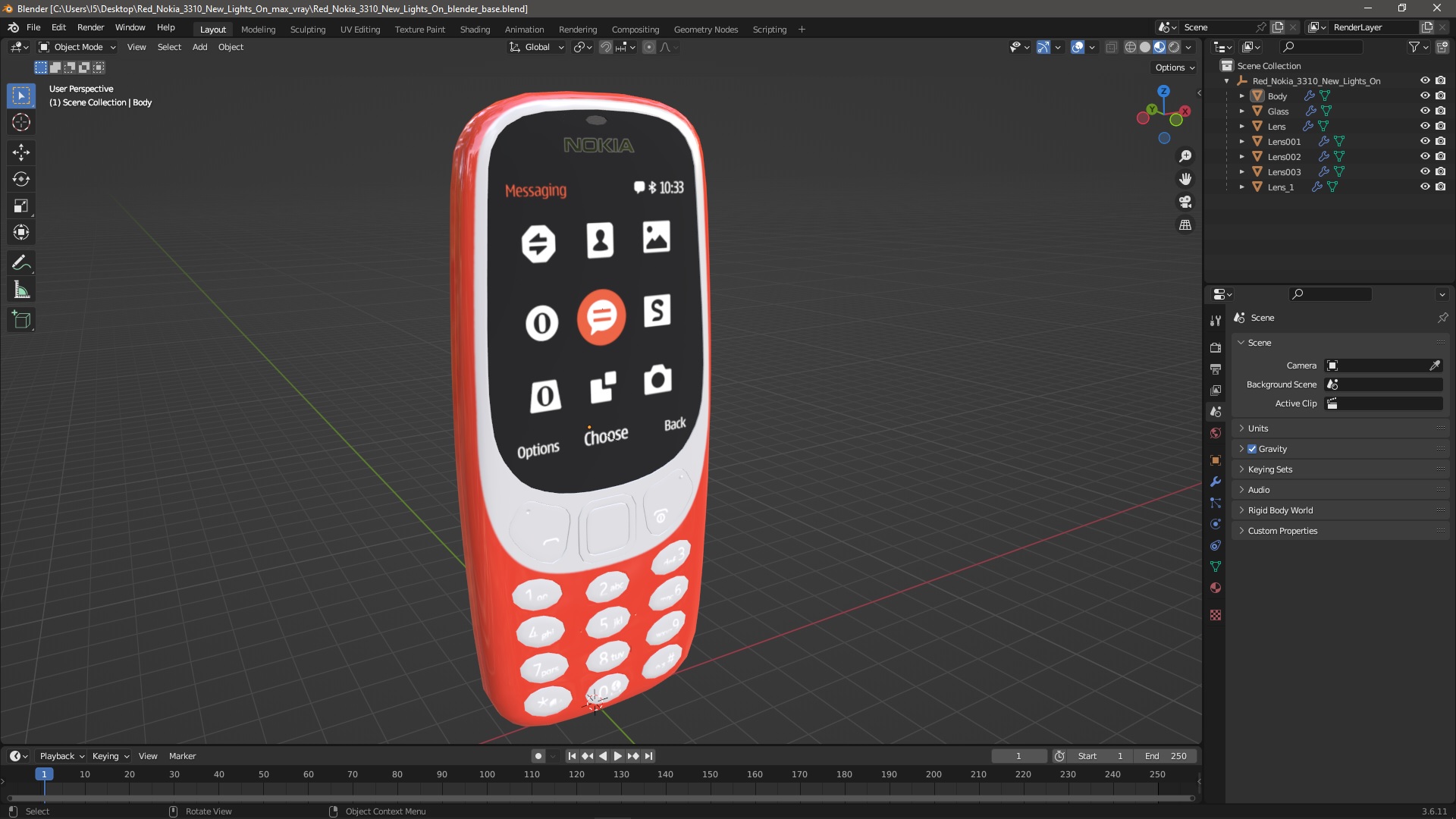
Task: Expand the Body object in the outliner
Action: click(1241, 96)
